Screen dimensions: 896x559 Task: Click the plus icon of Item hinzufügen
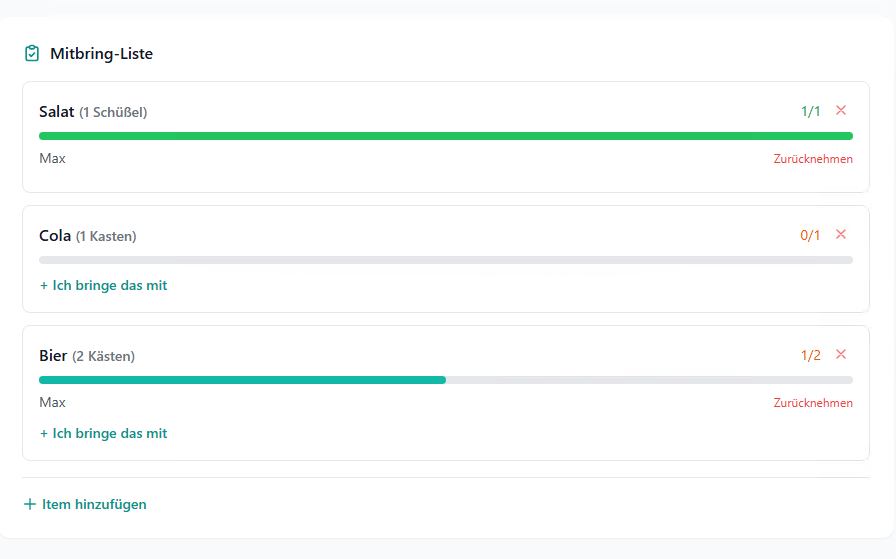click(30, 504)
